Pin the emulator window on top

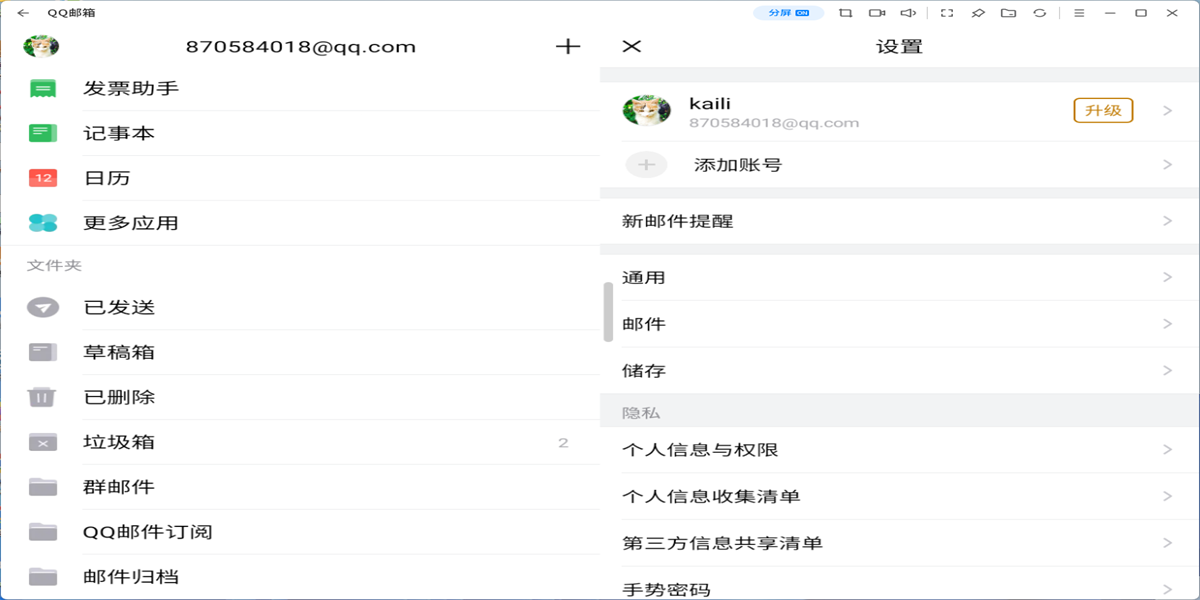click(978, 14)
